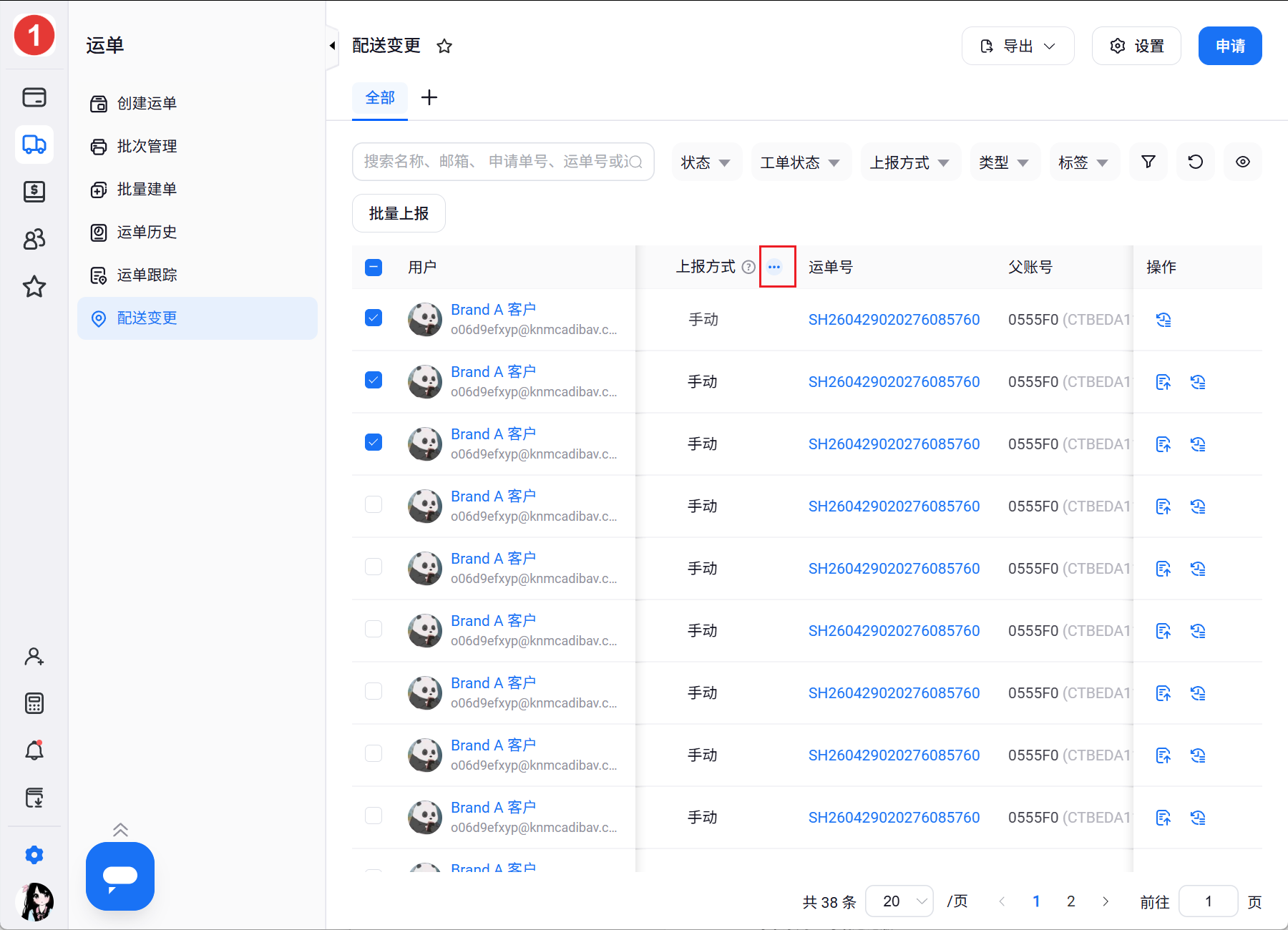Select the truck shipping sidebar icon

point(34,145)
